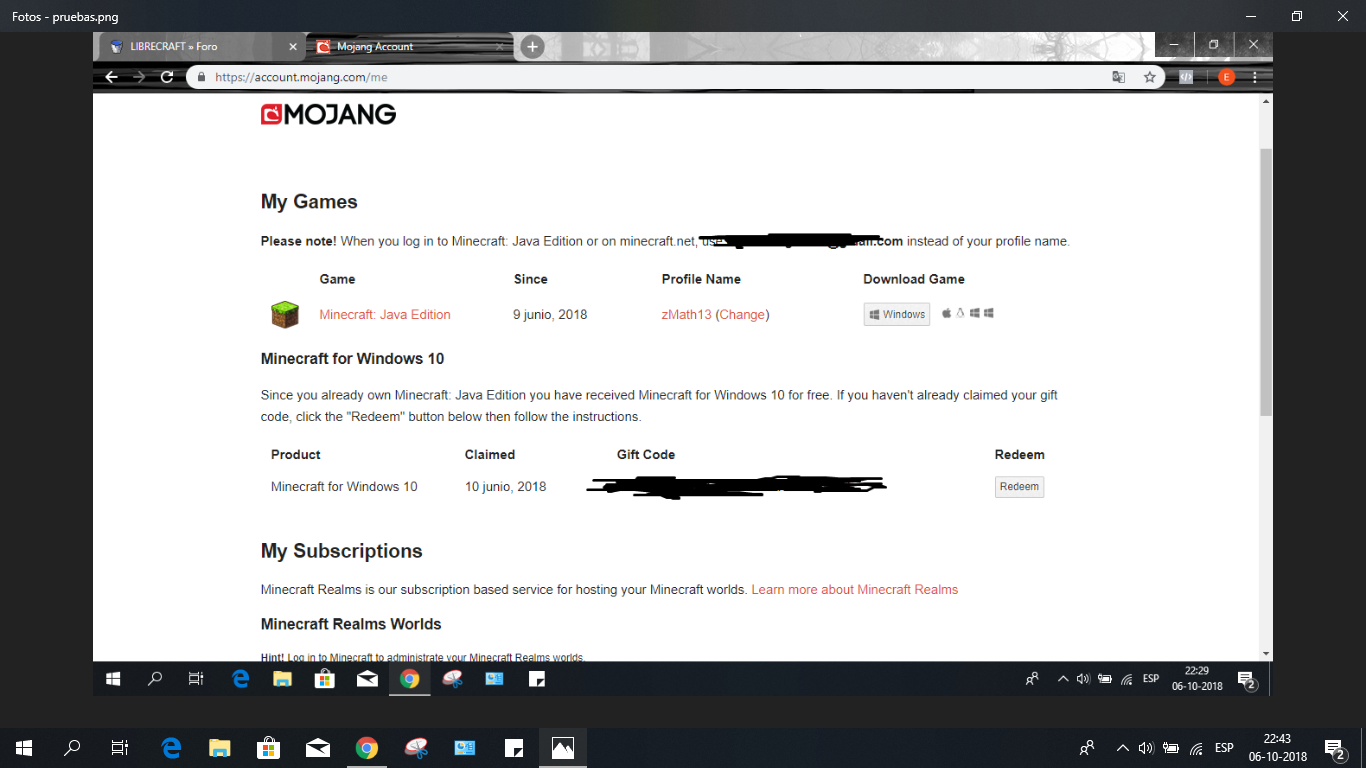The image size is (1366, 768).
Task: Click the ESP language indicator in the taskbar showing 22:43
Action: click(1224, 748)
